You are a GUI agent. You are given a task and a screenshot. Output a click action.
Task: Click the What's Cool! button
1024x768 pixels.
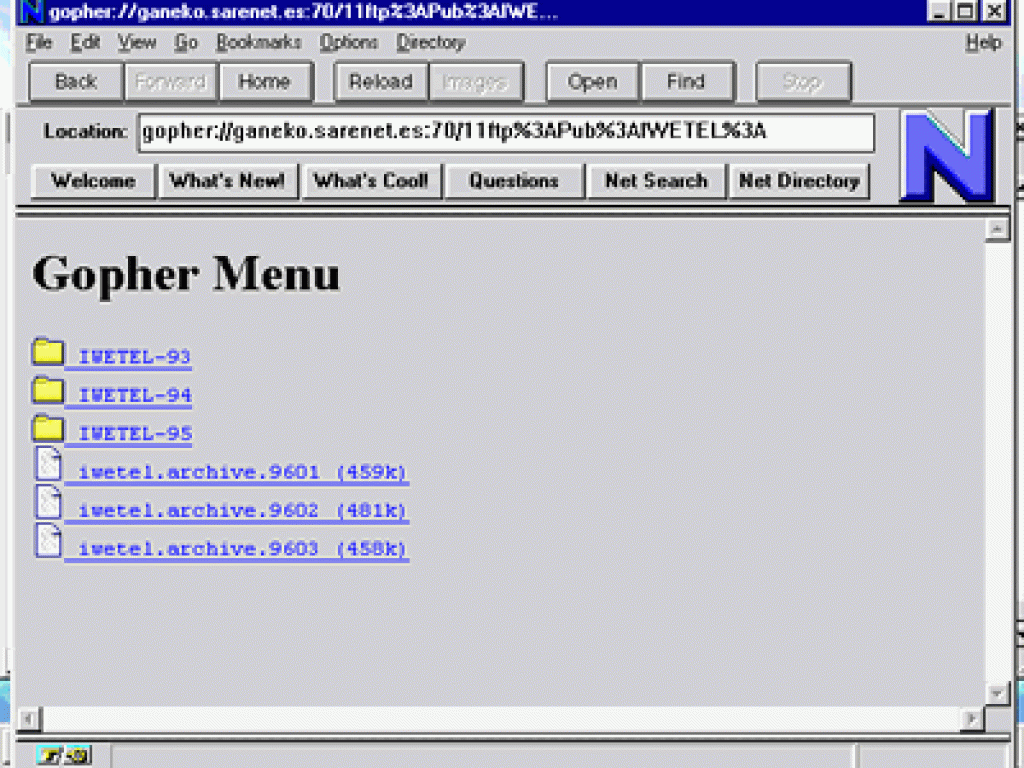tap(372, 181)
